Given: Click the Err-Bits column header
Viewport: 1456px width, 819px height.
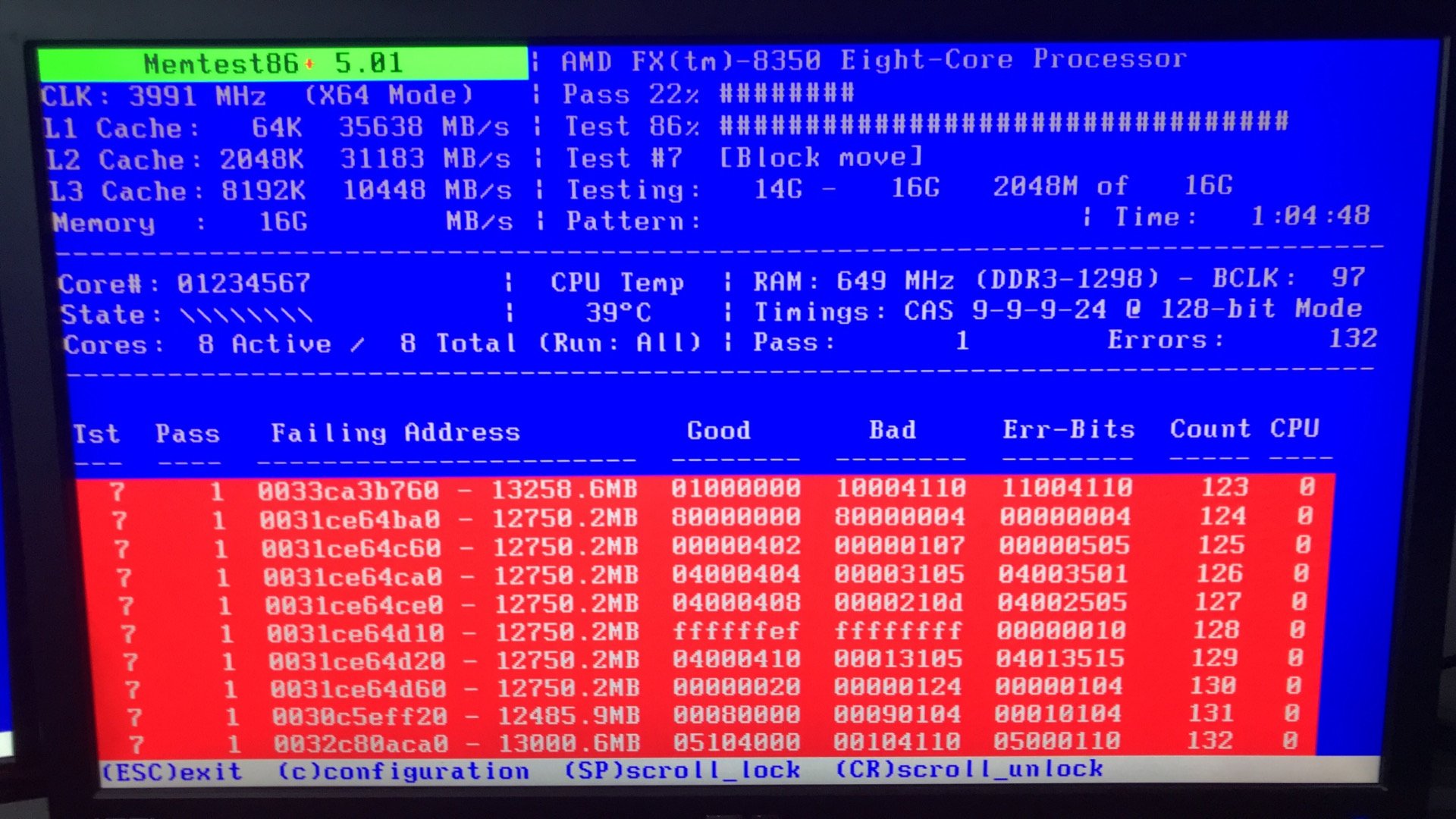Looking at the screenshot, I should click(x=1068, y=430).
